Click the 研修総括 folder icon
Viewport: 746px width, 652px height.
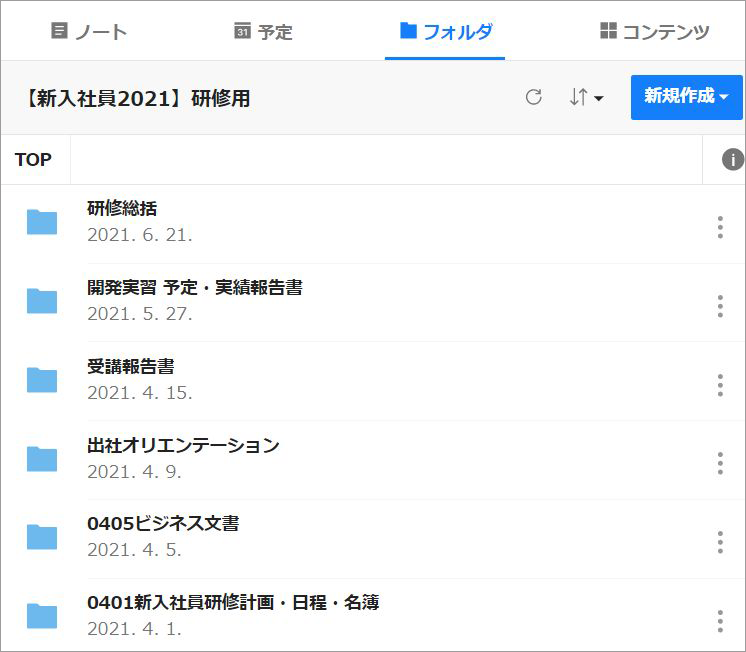[x=42, y=222]
